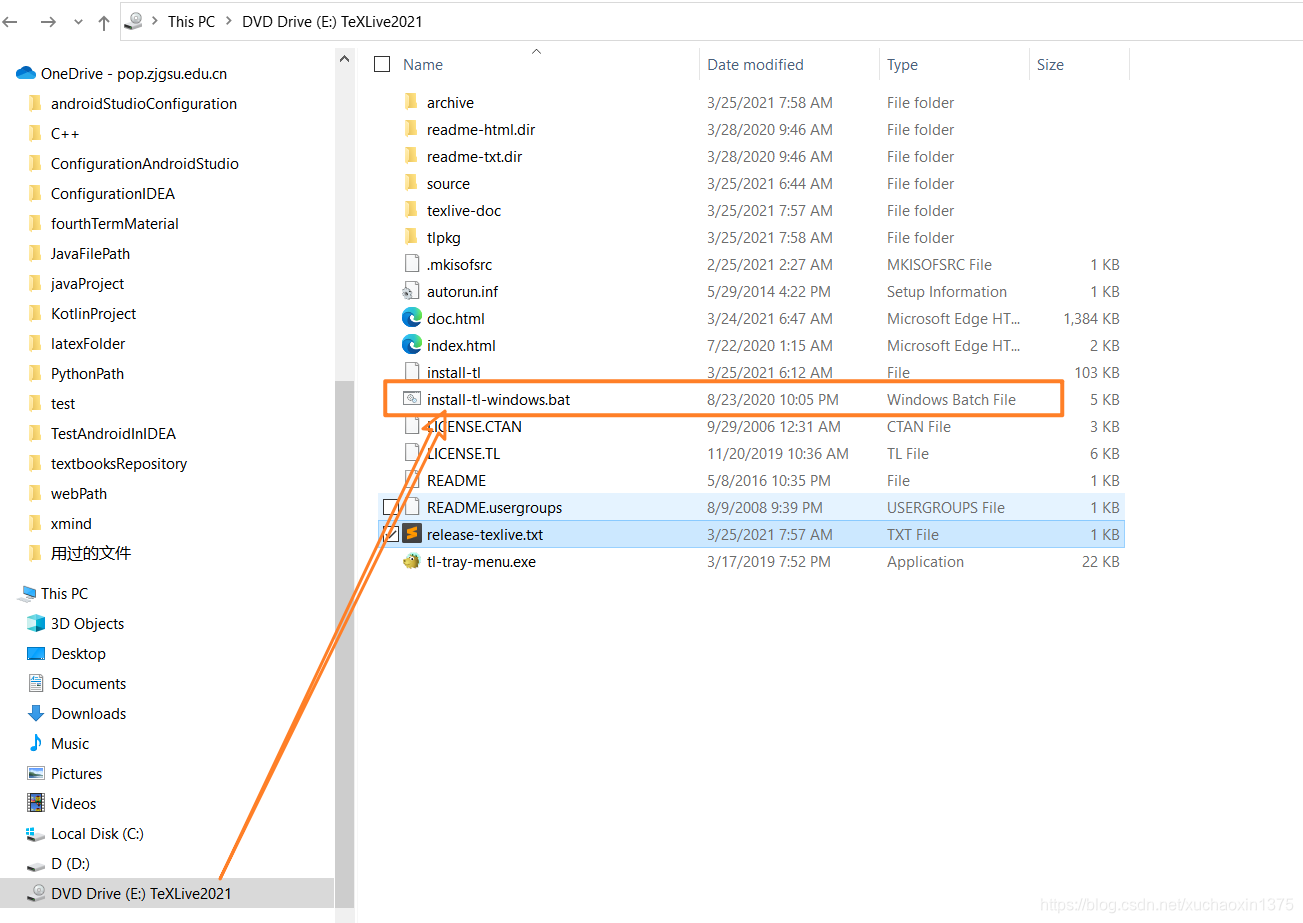Sort by Type column header
Viewport: 1303px width, 923px height.
[902, 64]
